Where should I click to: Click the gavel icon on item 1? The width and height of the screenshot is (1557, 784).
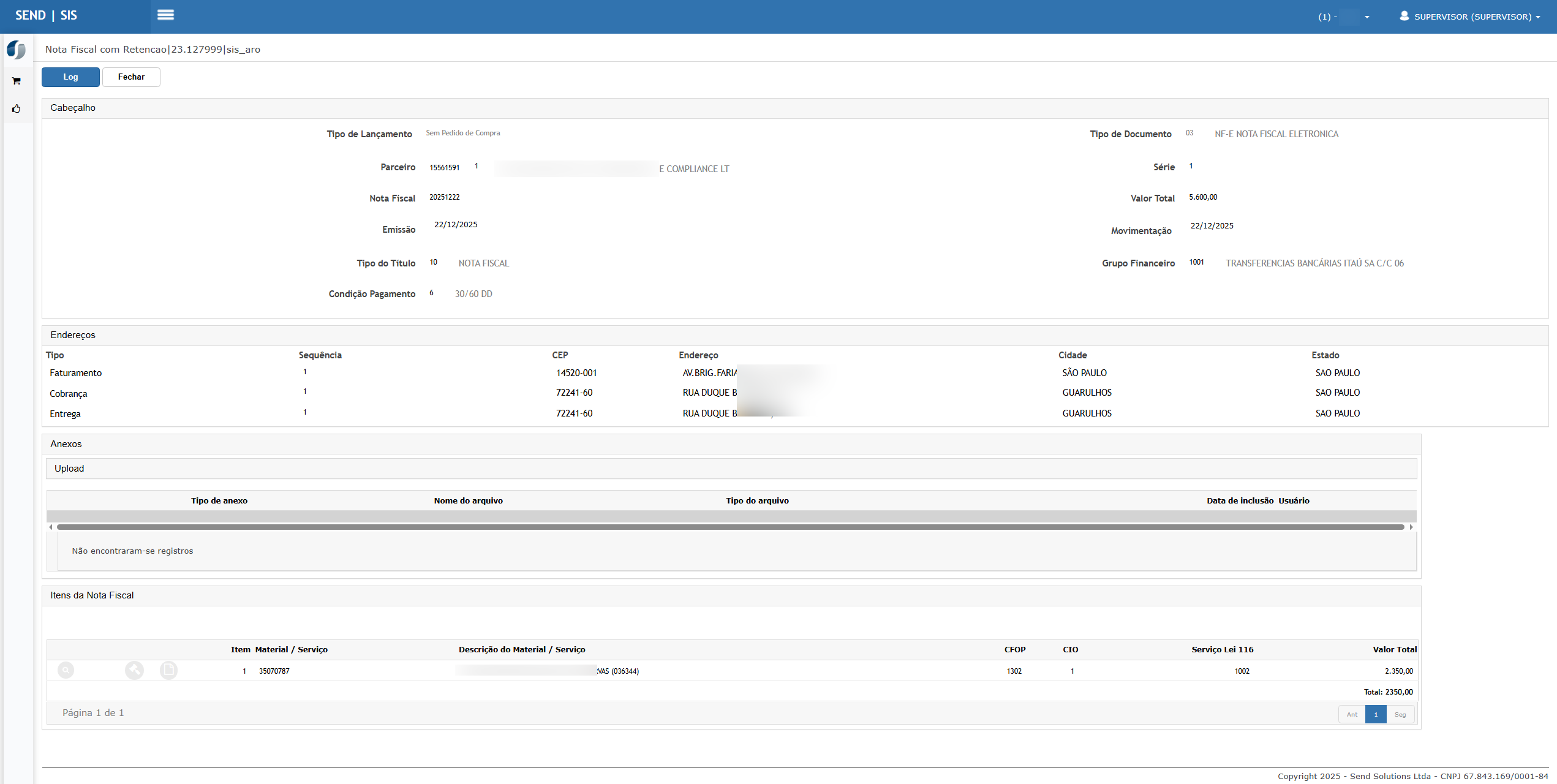pos(134,671)
